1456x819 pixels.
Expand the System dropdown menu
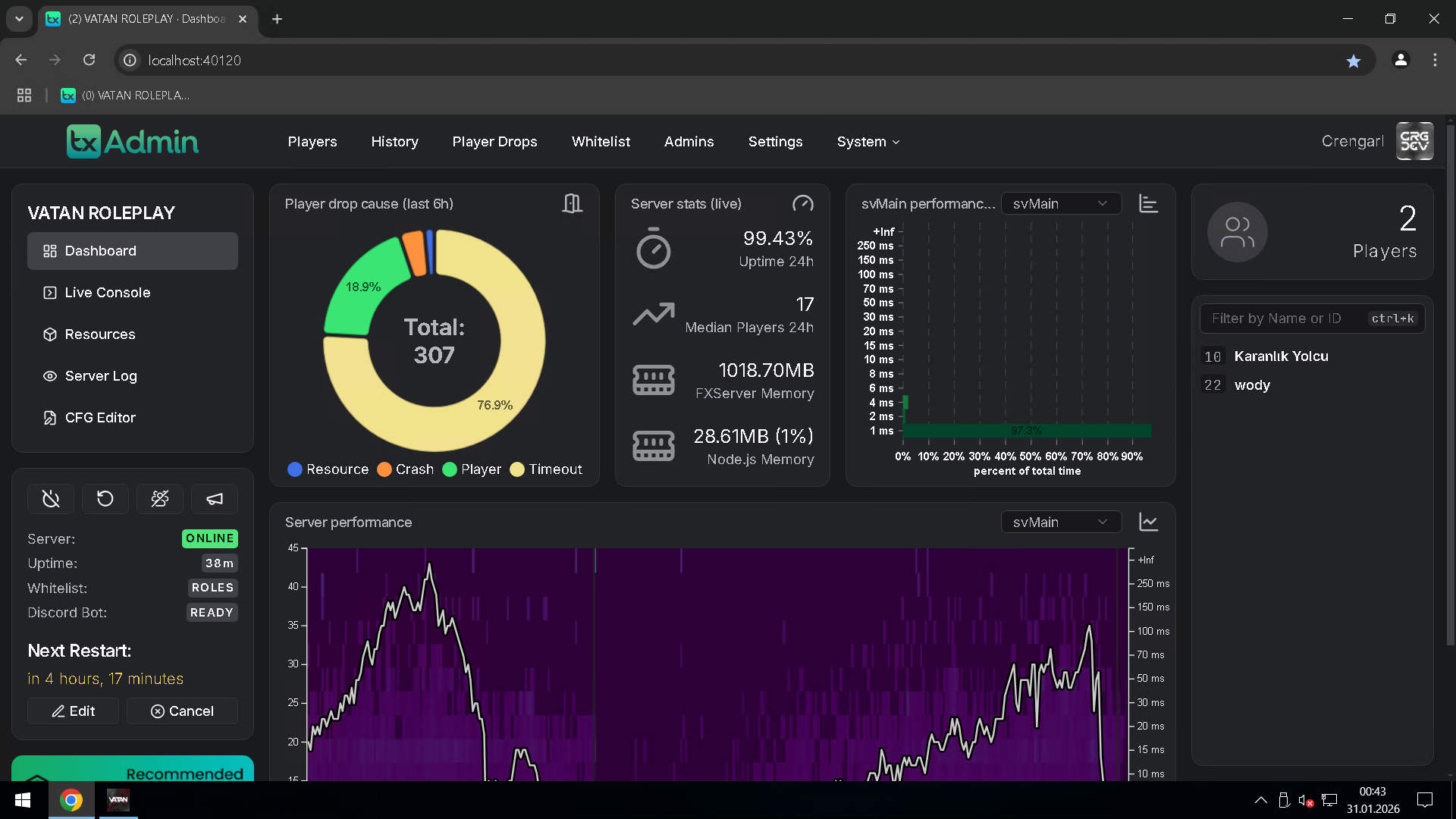pos(868,142)
